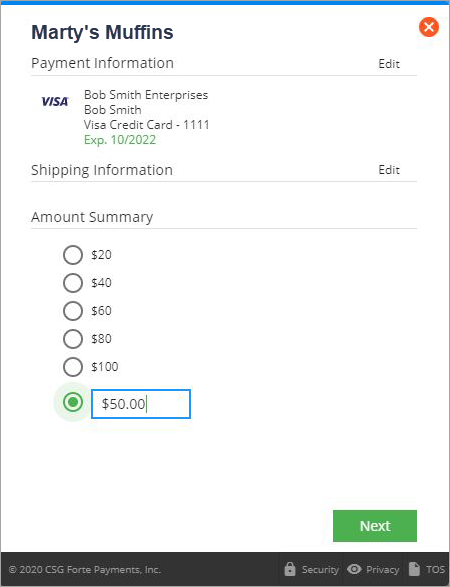This screenshot has height=587, width=450.
Task: Expand the Shipping Information header
Action: pos(102,170)
